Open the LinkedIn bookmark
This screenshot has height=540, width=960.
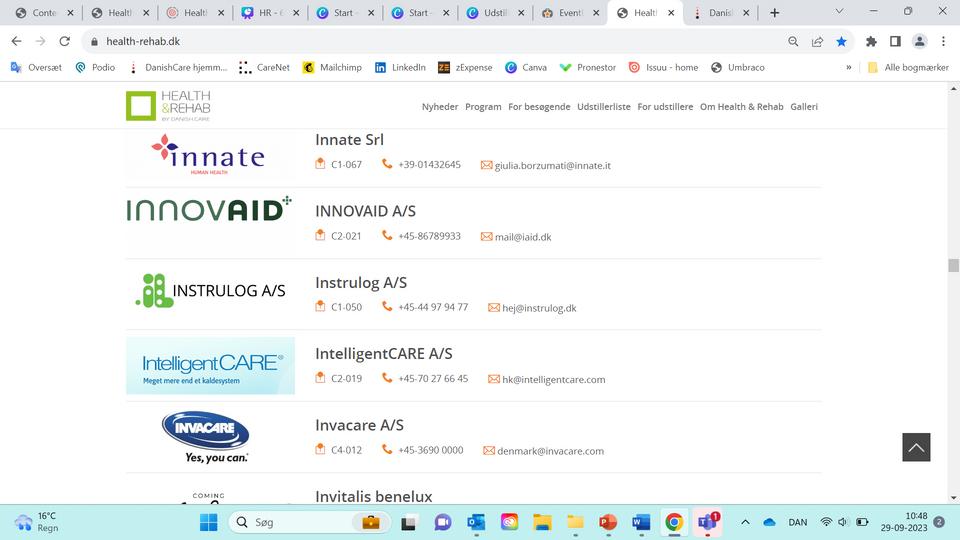(400, 67)
